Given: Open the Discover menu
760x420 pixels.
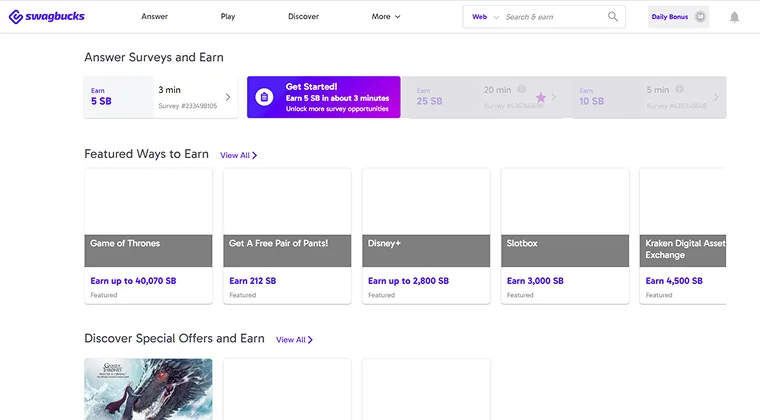Looking at the screenshot, I should click(303, 16).
